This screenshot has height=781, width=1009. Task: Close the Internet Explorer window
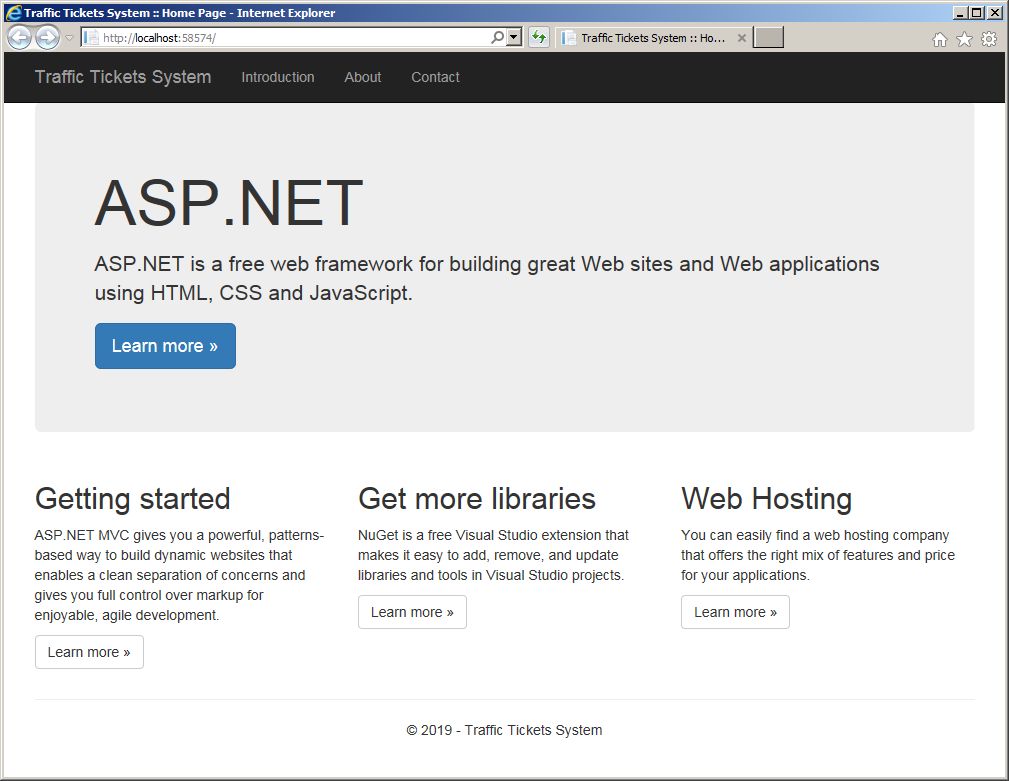(994, 13)
